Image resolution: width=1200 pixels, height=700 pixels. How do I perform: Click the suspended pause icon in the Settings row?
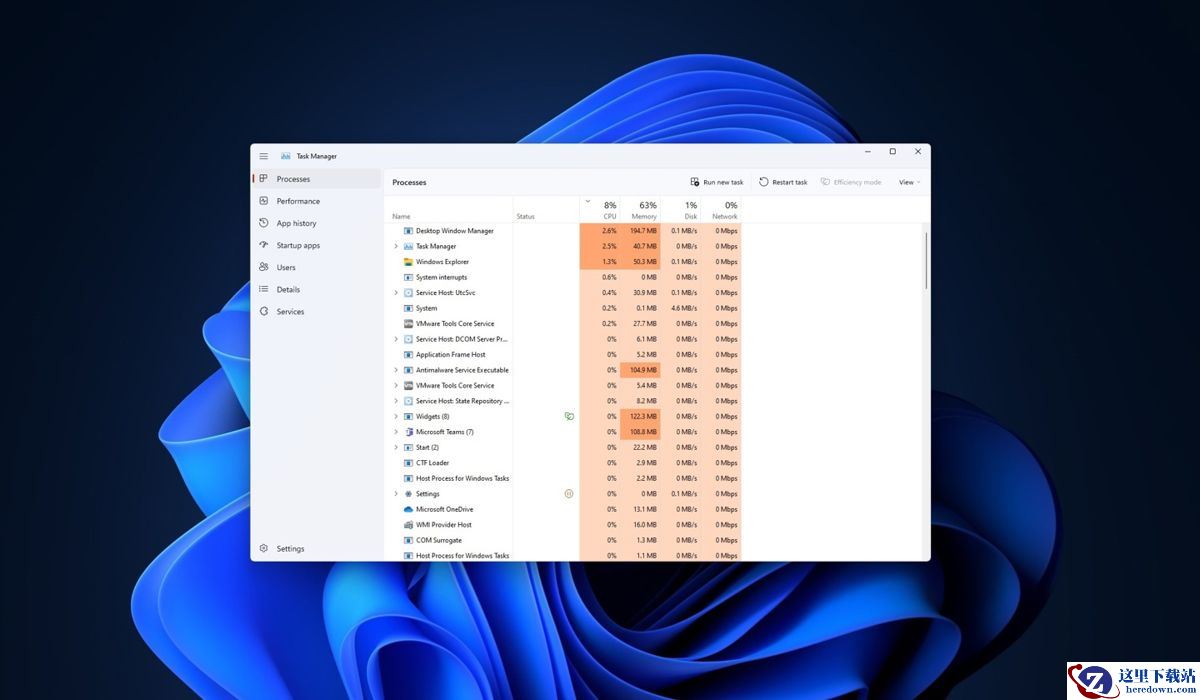coord(569,493)
